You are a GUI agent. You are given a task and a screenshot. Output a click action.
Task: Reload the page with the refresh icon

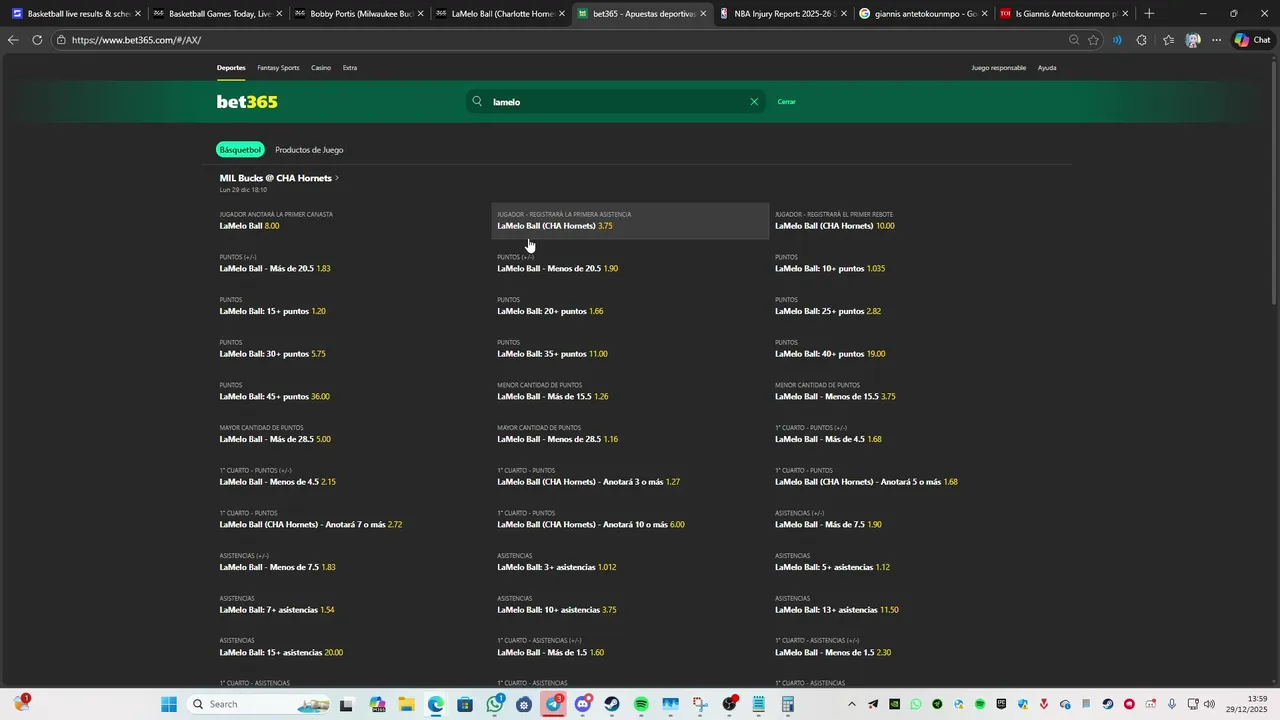(37, 40)
